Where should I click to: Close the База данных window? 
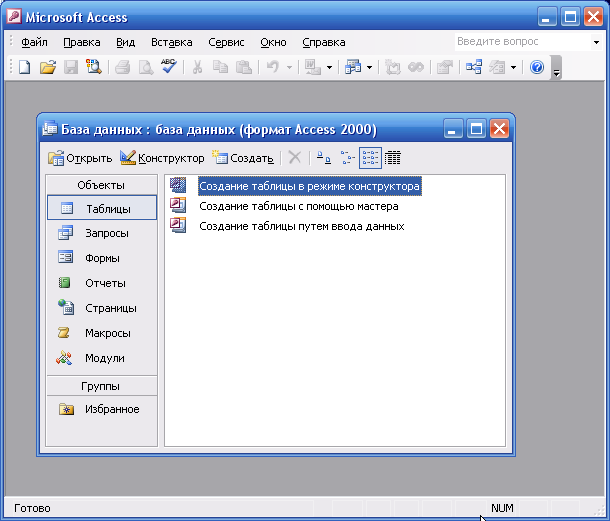click(500, 129)
